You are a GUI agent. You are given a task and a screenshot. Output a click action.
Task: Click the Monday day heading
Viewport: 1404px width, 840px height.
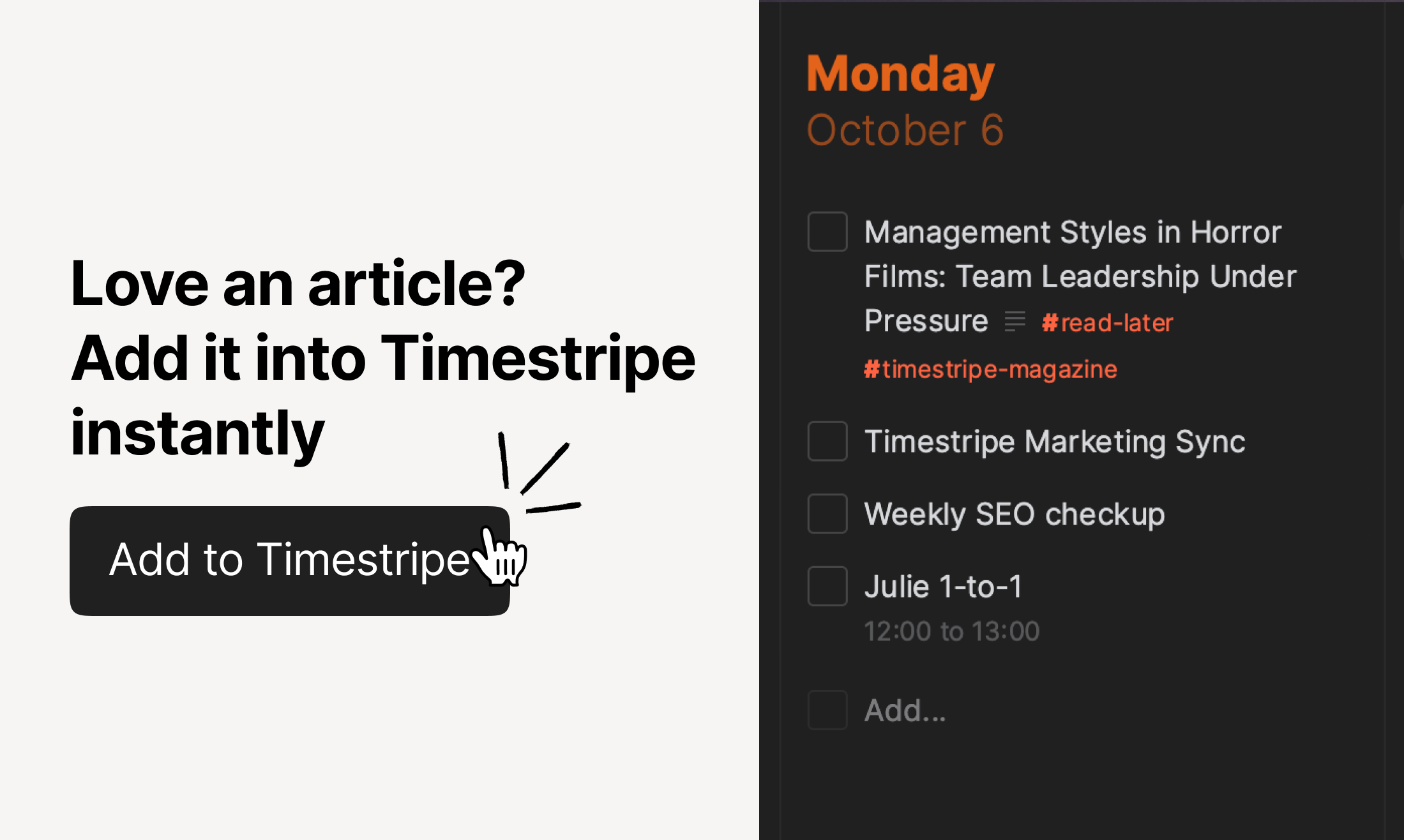[x=900, y=74]
